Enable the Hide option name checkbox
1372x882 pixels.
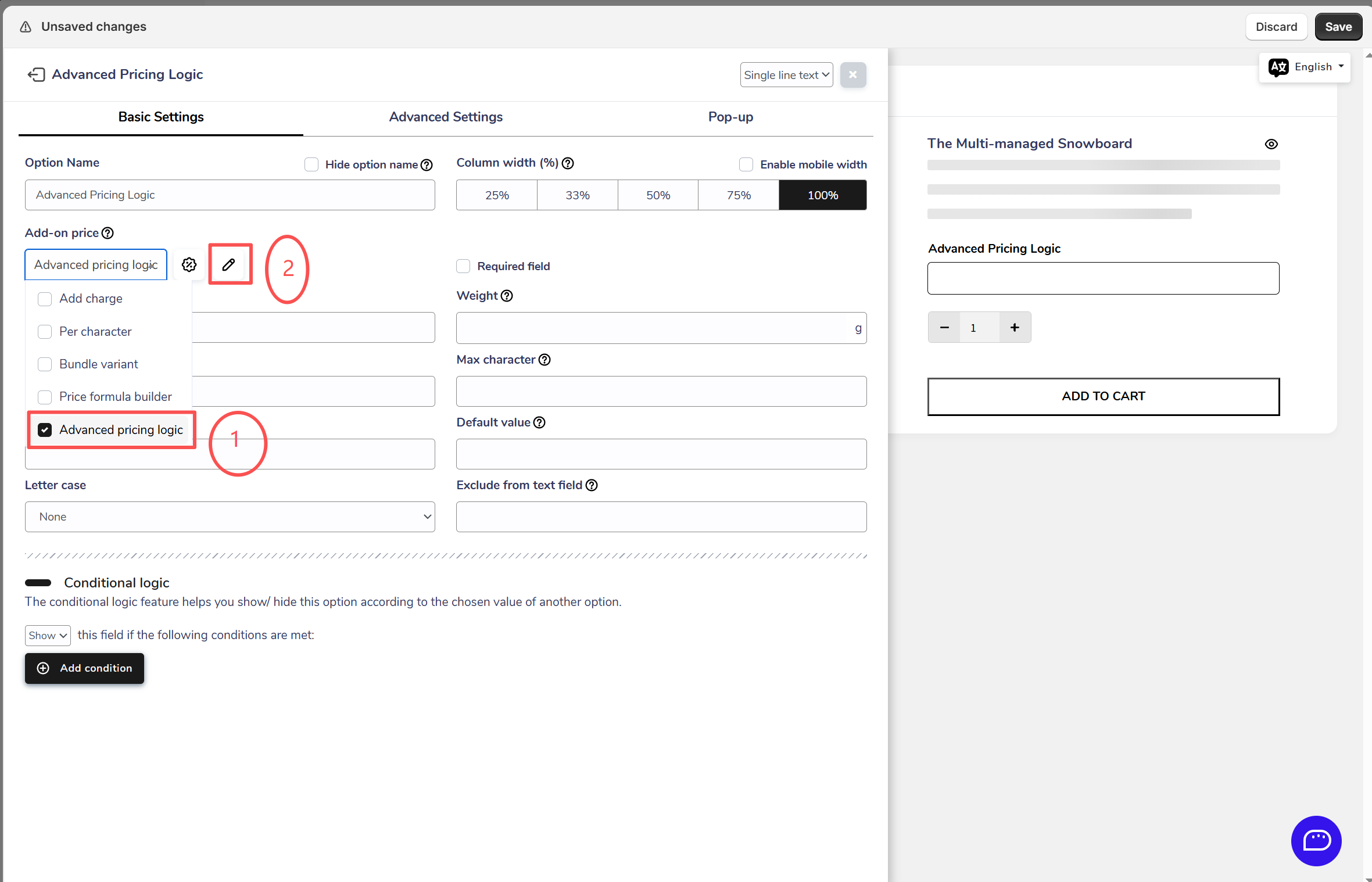click(x=311, y=164)
